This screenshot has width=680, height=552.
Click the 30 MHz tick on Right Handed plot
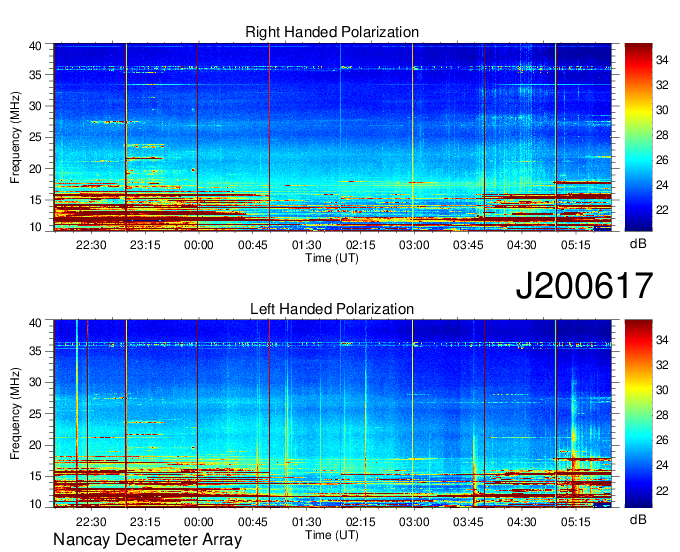click(36, 106)
